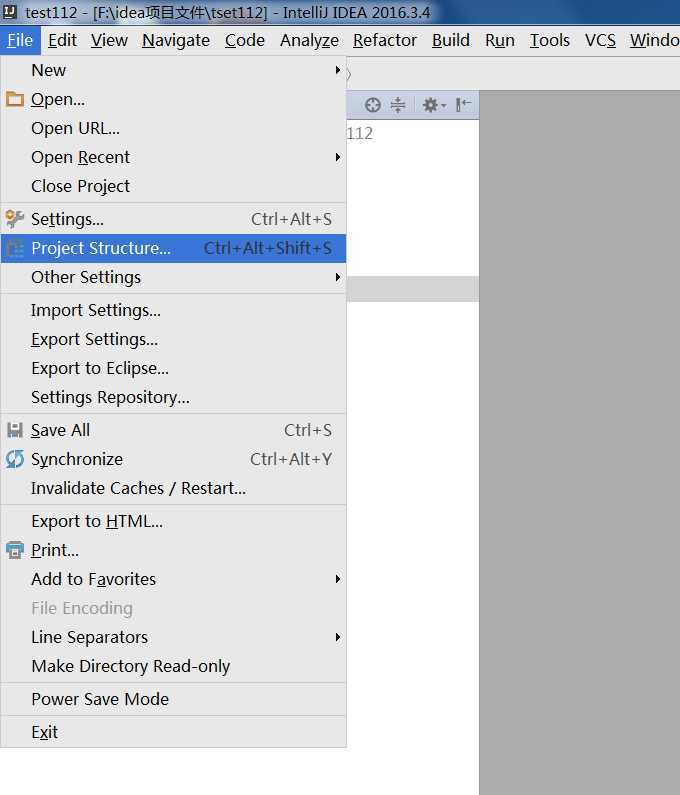Open the Build menu
Screen dimensions: 680x795
[451, 40]
